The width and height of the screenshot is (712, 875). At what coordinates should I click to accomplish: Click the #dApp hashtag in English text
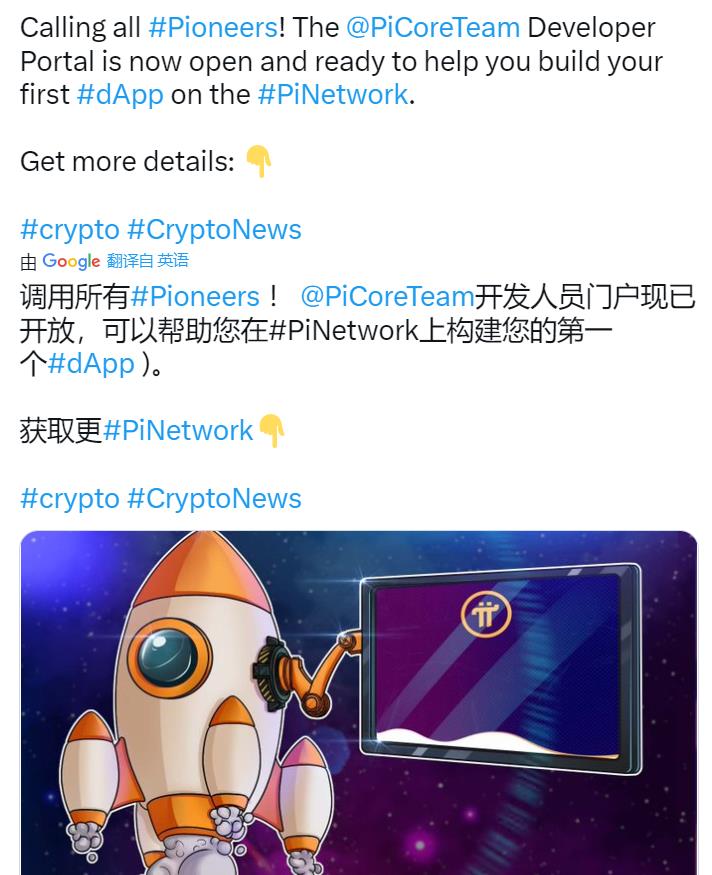point(120,94)
